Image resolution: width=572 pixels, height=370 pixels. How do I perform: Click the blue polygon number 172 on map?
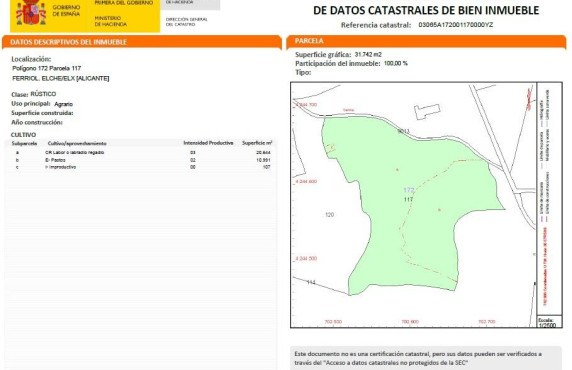click(409, 190)
